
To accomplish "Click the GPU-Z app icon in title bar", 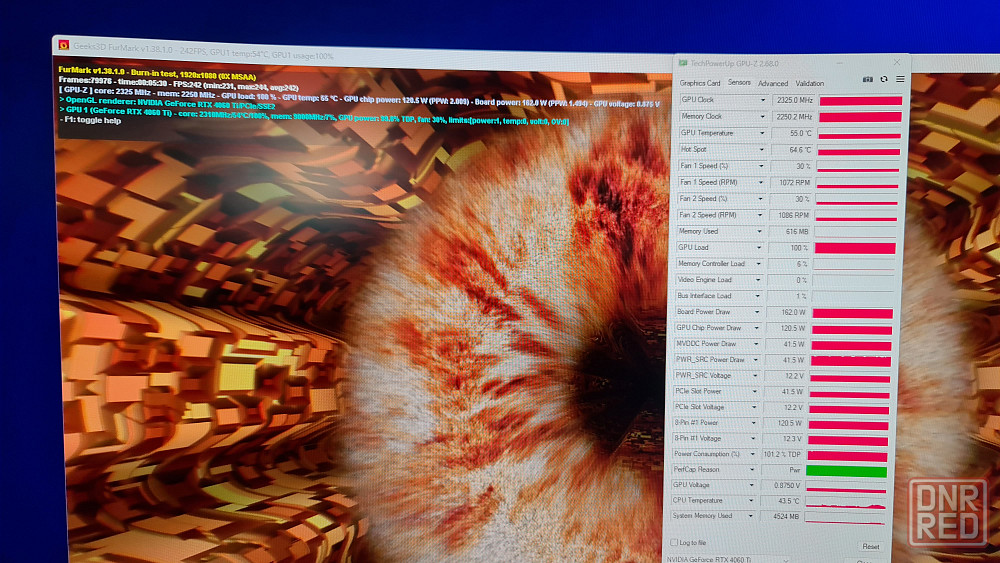I will click(682, 63).
